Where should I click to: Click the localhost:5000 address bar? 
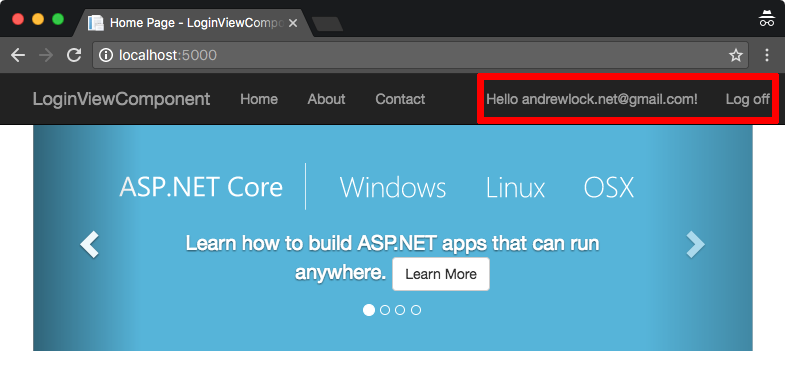(421, 55)
